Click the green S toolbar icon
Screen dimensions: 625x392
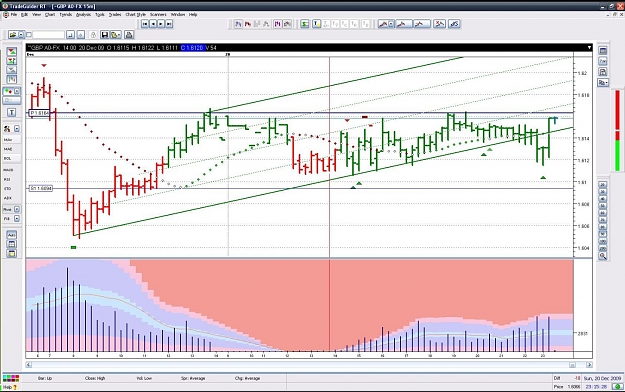click(x=305, y=24)
